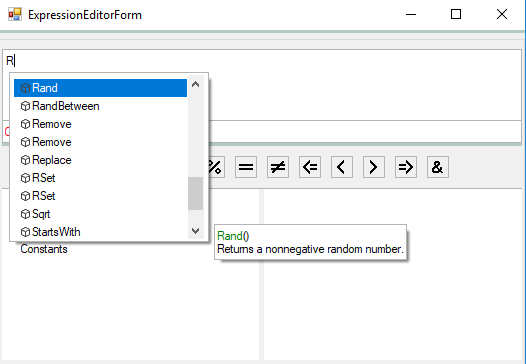The width and height of the screenshot is (526, 364).
Task: Select the Sqrt function entry
Action: click(x=100, y=214)
